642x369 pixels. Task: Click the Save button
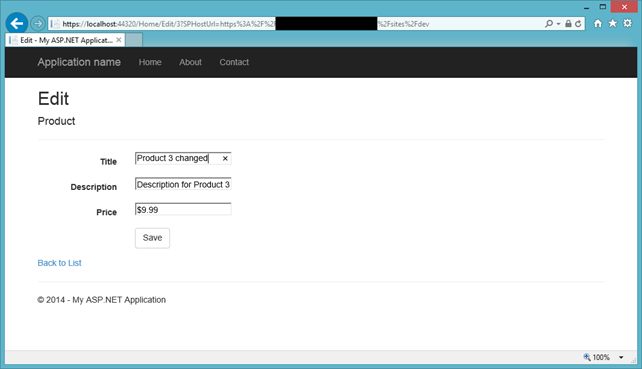(152, 238)
